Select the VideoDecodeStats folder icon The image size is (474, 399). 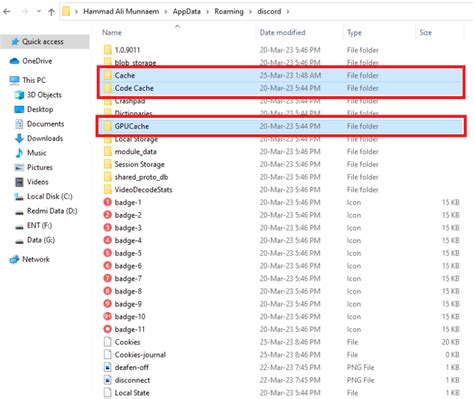click(108, 190)
